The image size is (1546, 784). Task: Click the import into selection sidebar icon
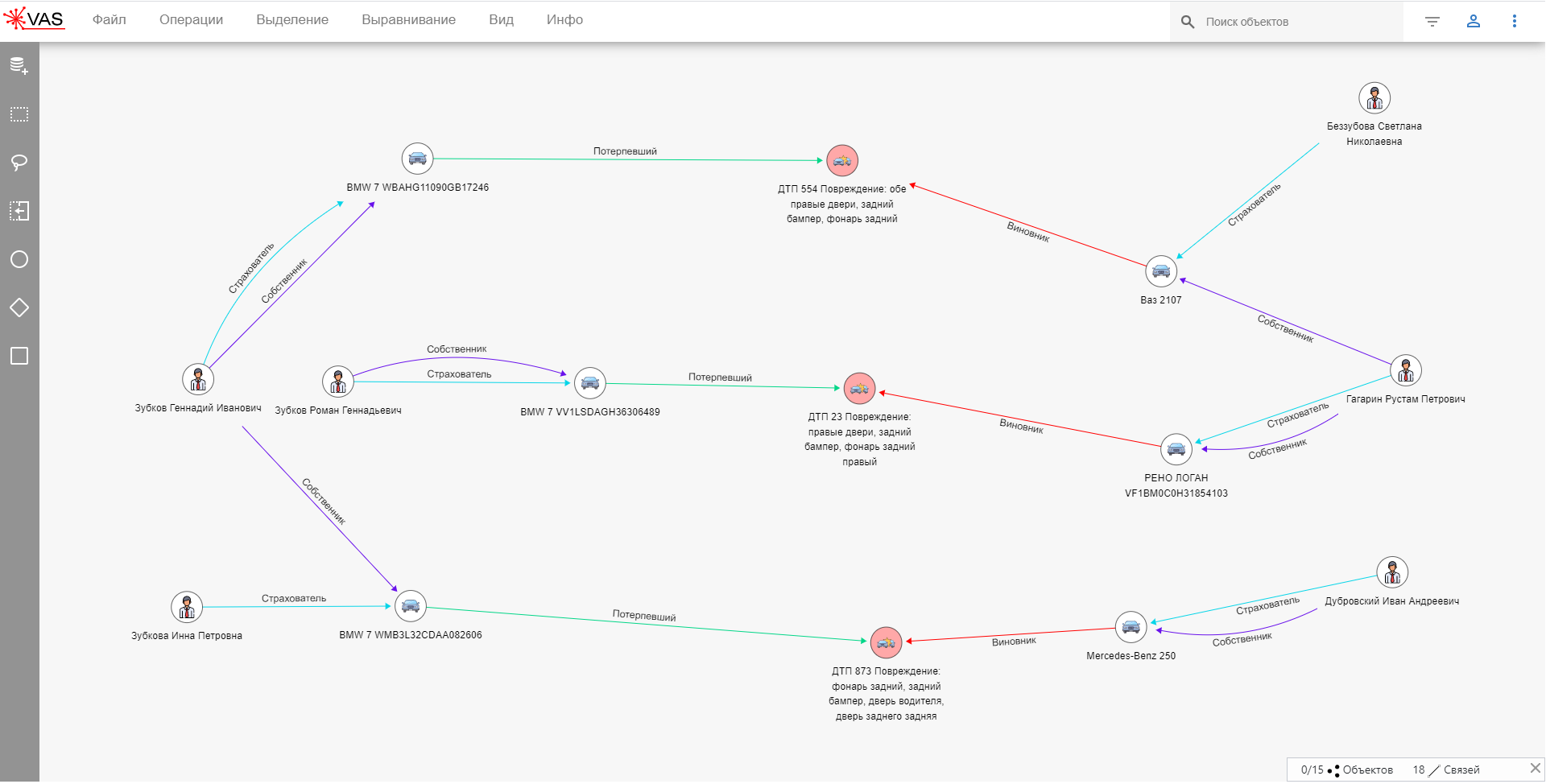pos(19,211)
